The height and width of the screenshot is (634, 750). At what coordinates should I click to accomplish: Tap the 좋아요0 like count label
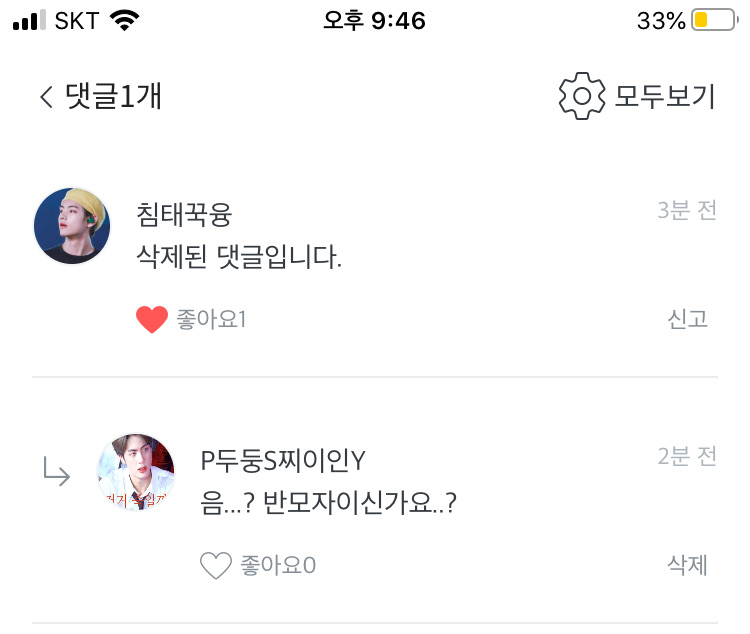point(278,566)
